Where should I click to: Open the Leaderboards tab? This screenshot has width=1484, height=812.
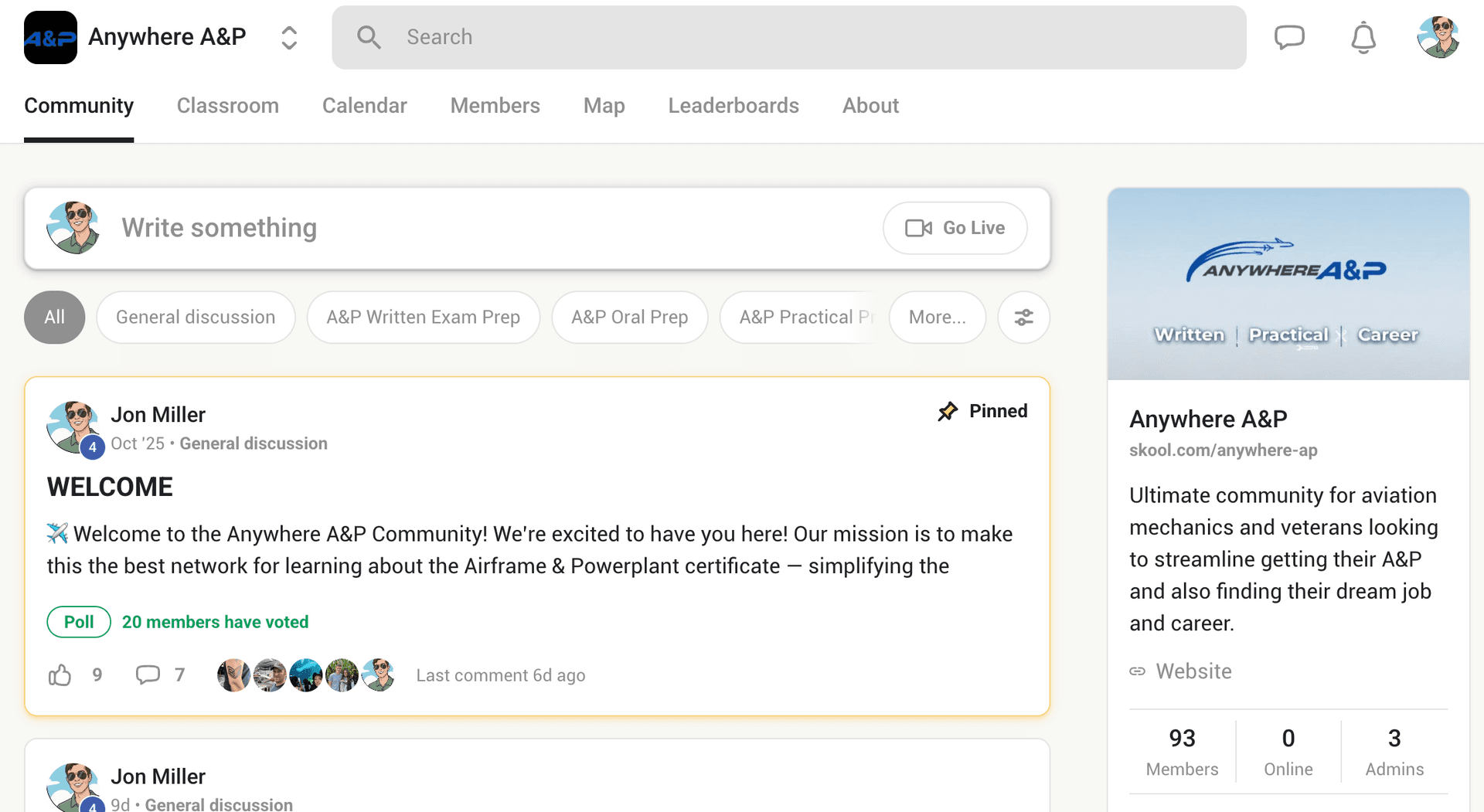coord(733,106)
